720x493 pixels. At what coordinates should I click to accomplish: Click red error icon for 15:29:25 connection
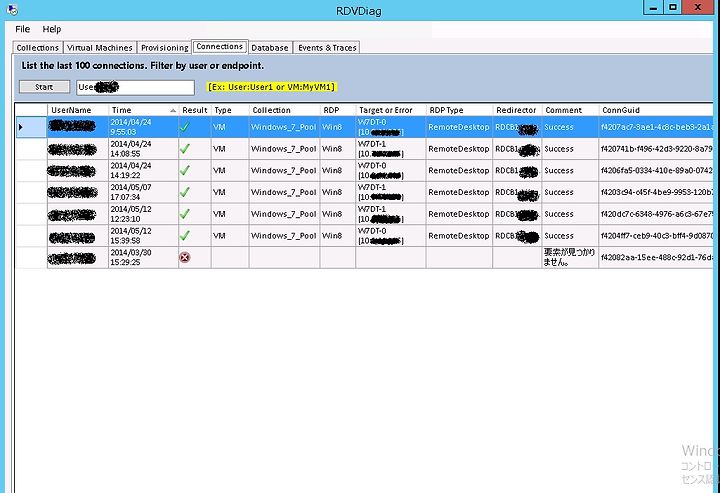(185, 258)
